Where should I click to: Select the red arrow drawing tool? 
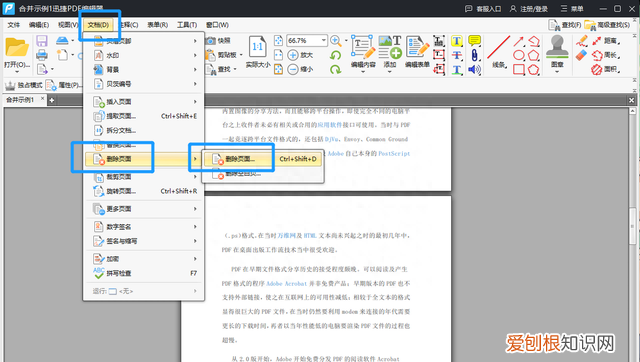click(519, 41)
